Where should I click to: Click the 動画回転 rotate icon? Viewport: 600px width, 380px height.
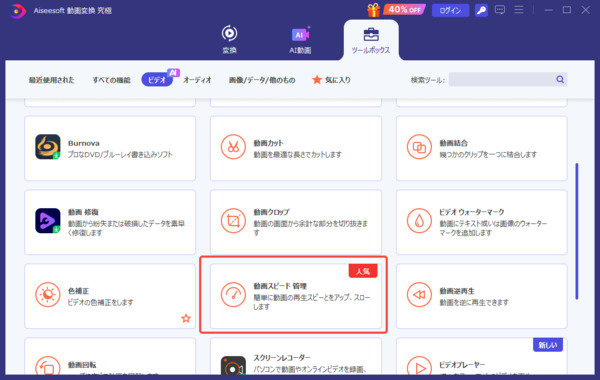(x=47, y=365)
